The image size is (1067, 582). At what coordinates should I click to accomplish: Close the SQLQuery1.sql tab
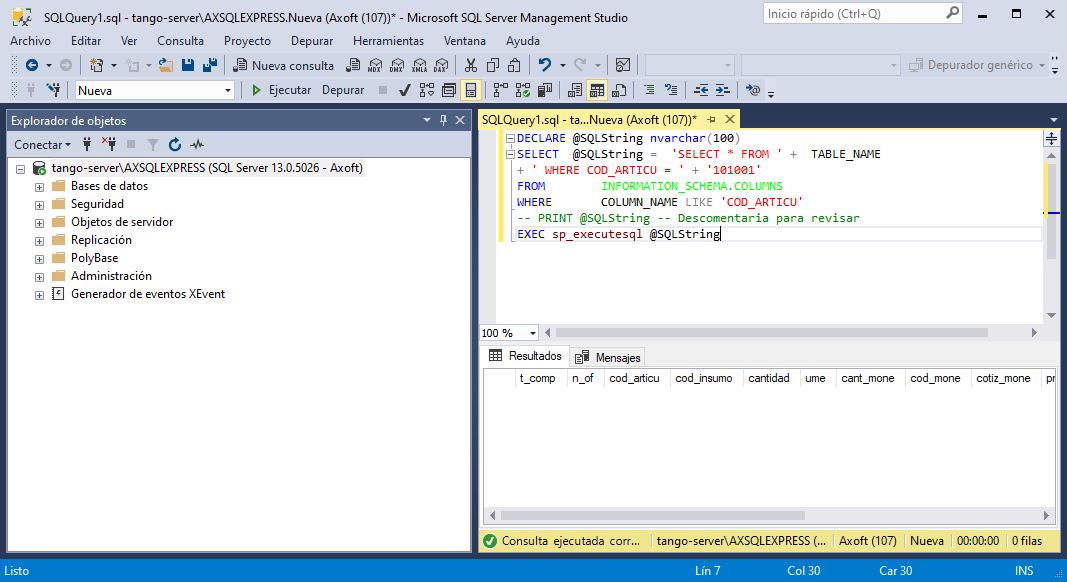730,119
